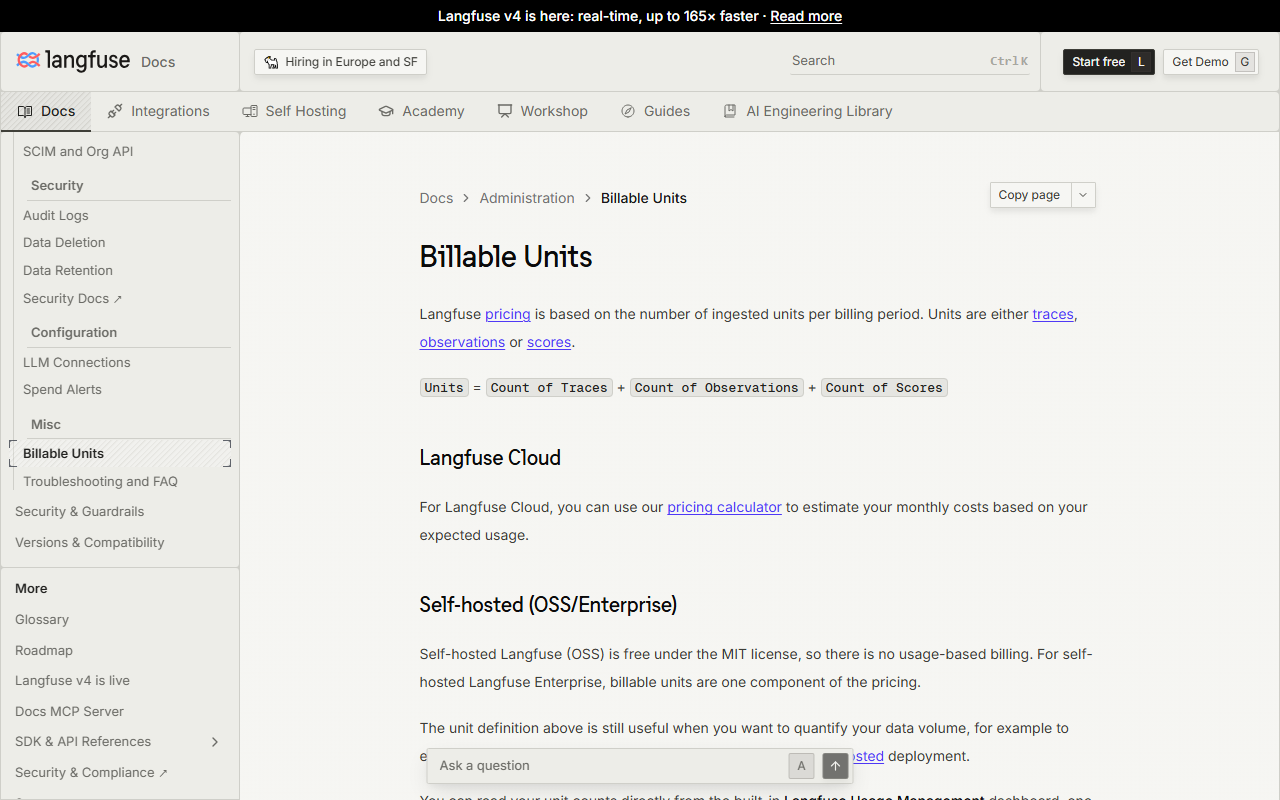This screenshot has height=800, width=1280.
Task: Open the pricing calculator link
Action: pyautogui.click(x=724, y=507)
